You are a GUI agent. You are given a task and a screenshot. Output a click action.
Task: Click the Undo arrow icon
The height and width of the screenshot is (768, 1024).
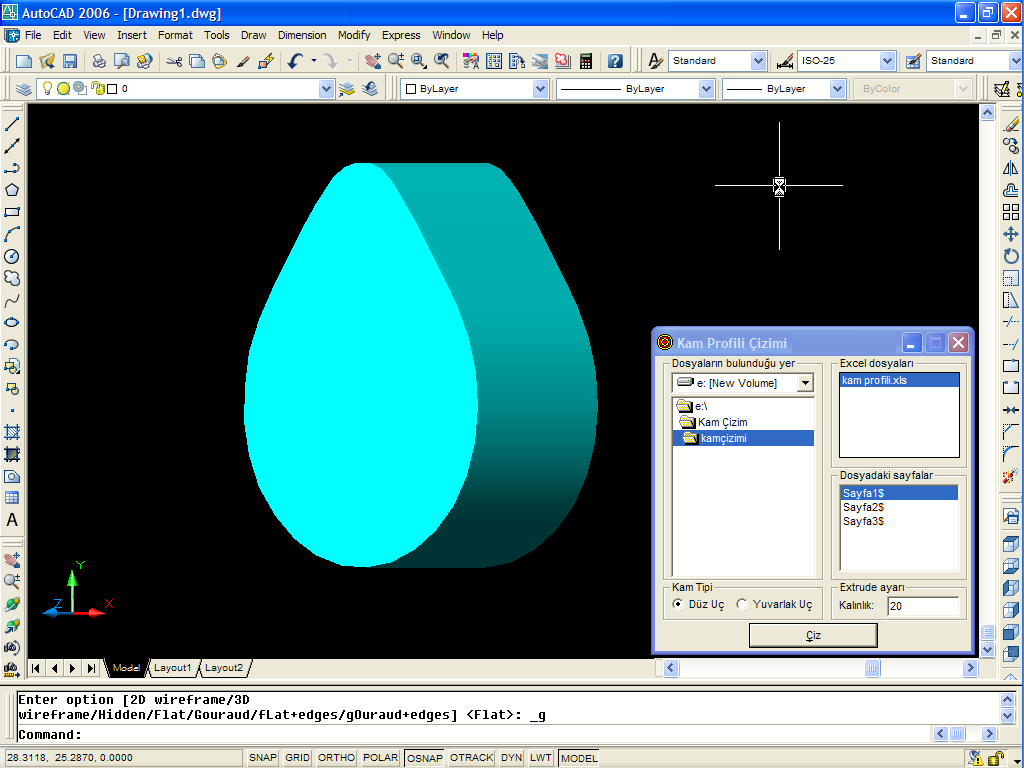pyautogui.click(x=294, y=61)
